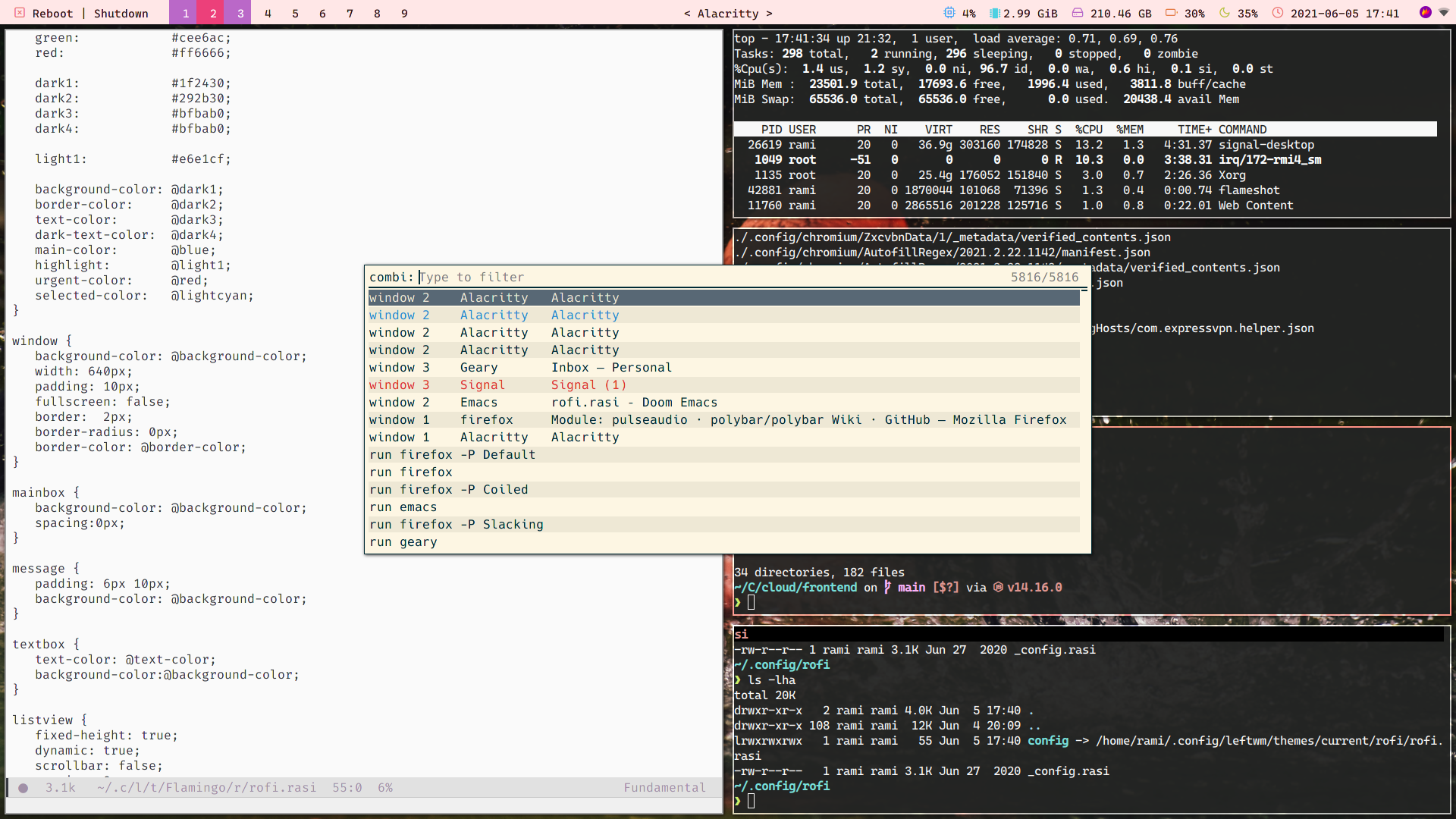
Task: Open the Flameshot tray icon
Action: click(x=1425, y=12)
